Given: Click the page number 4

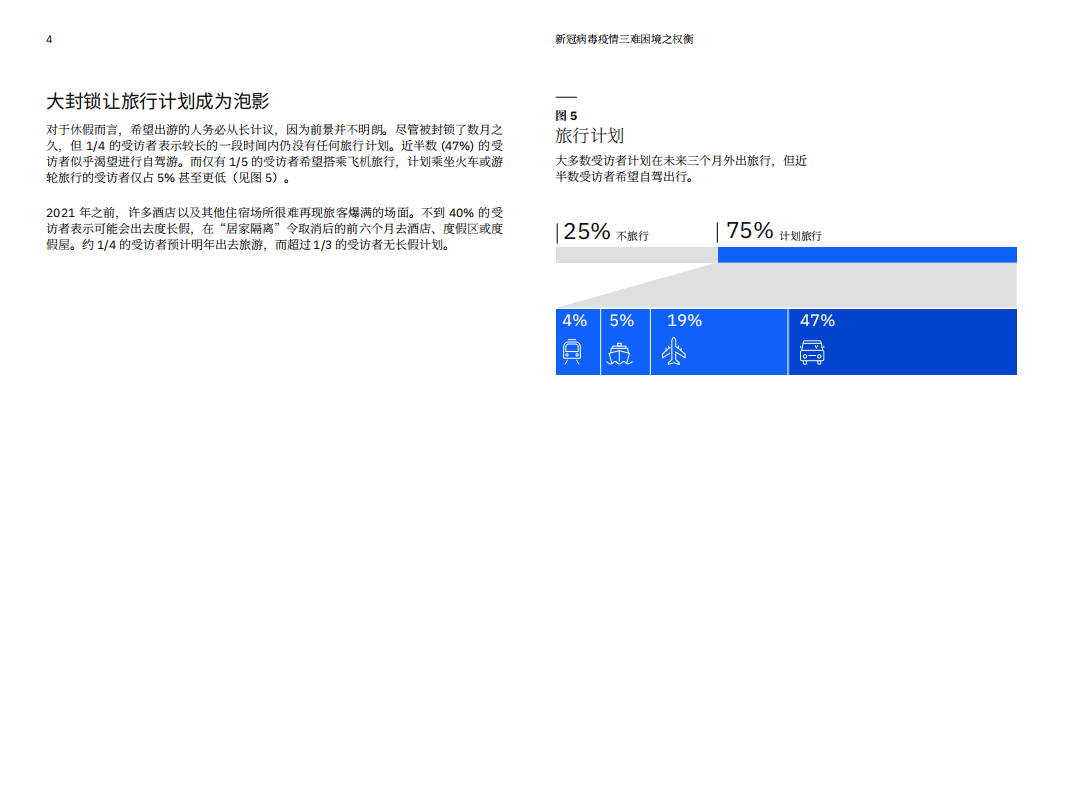Looking at the screenshot, I should coord(47,40).
